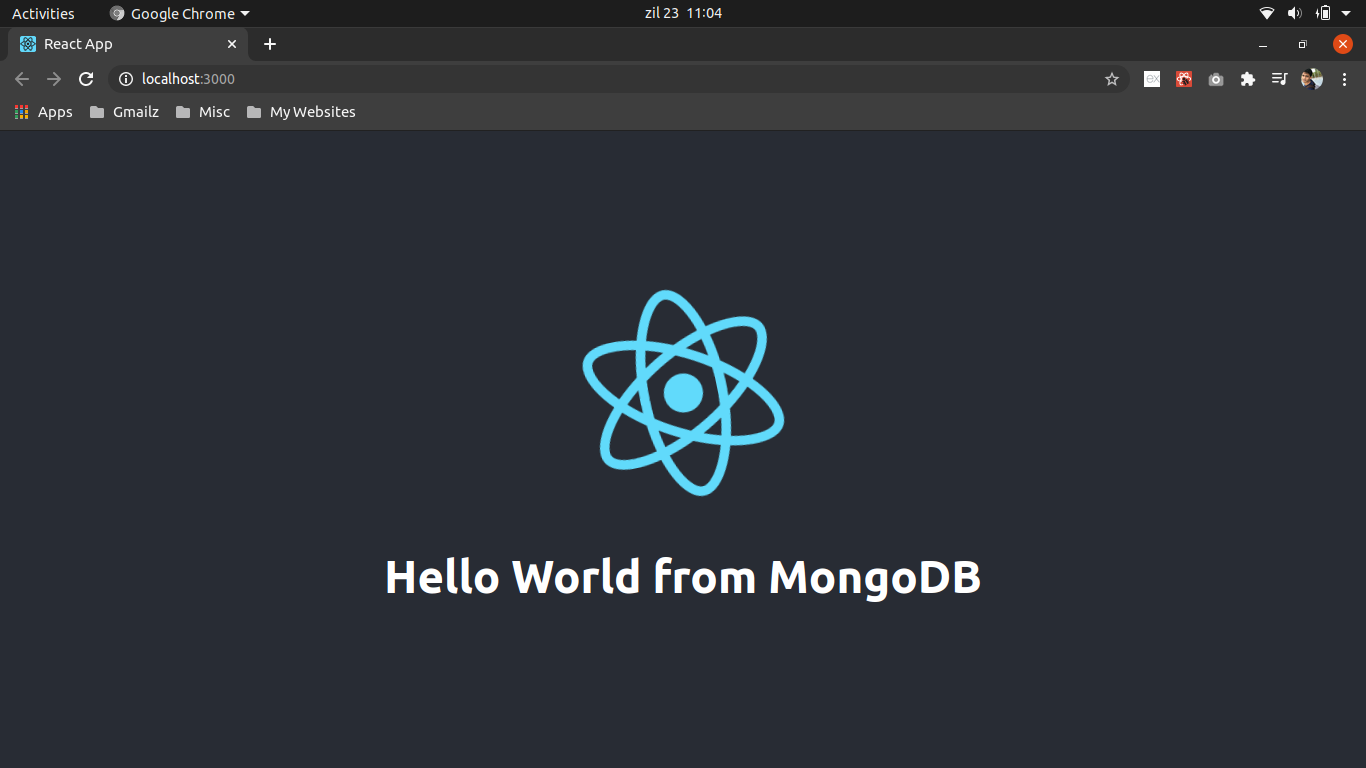Click the camera screenshot extension icon
The image size is (1366, 768).
(1216, 79)
